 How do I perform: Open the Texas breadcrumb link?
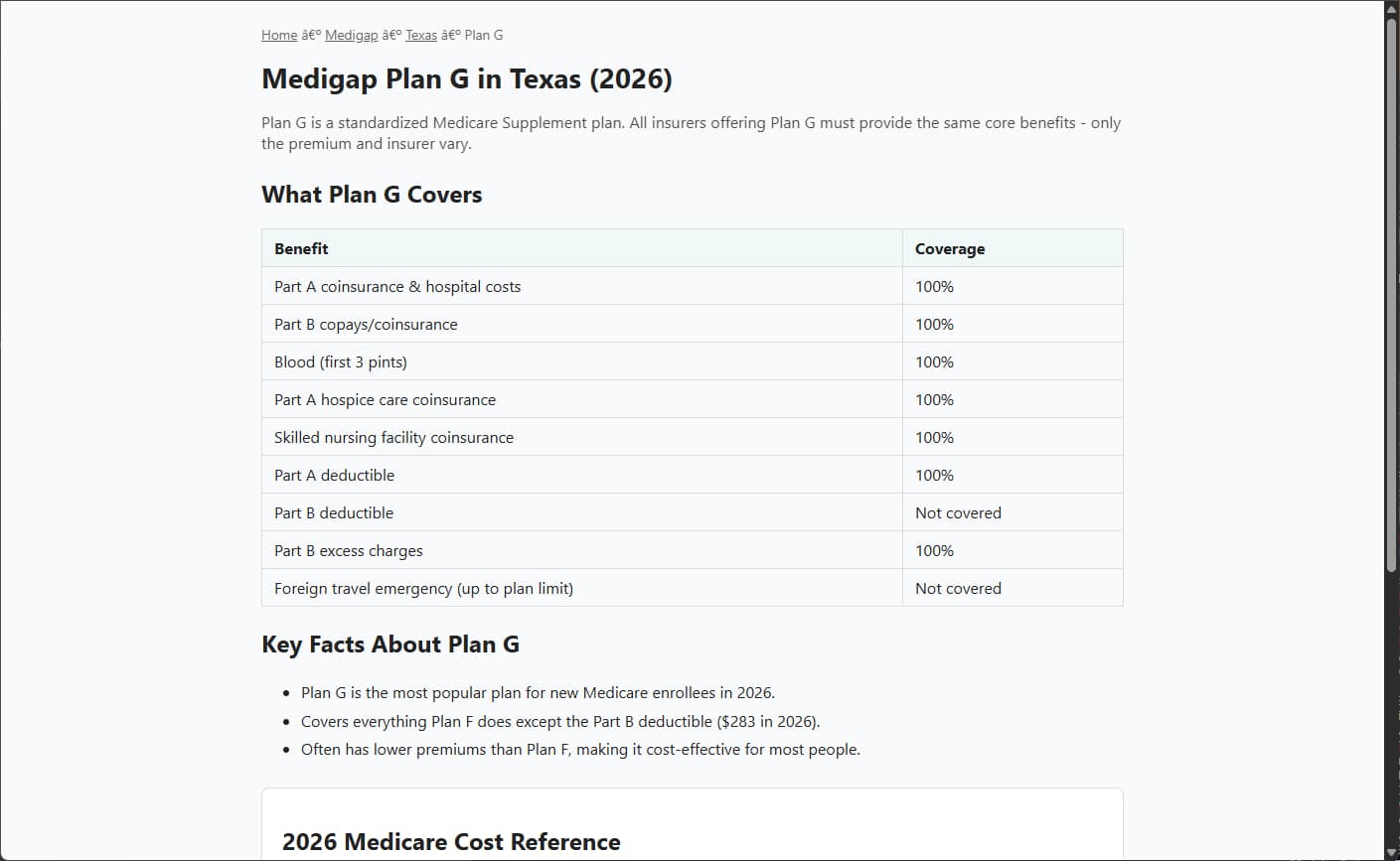point(421,35)
